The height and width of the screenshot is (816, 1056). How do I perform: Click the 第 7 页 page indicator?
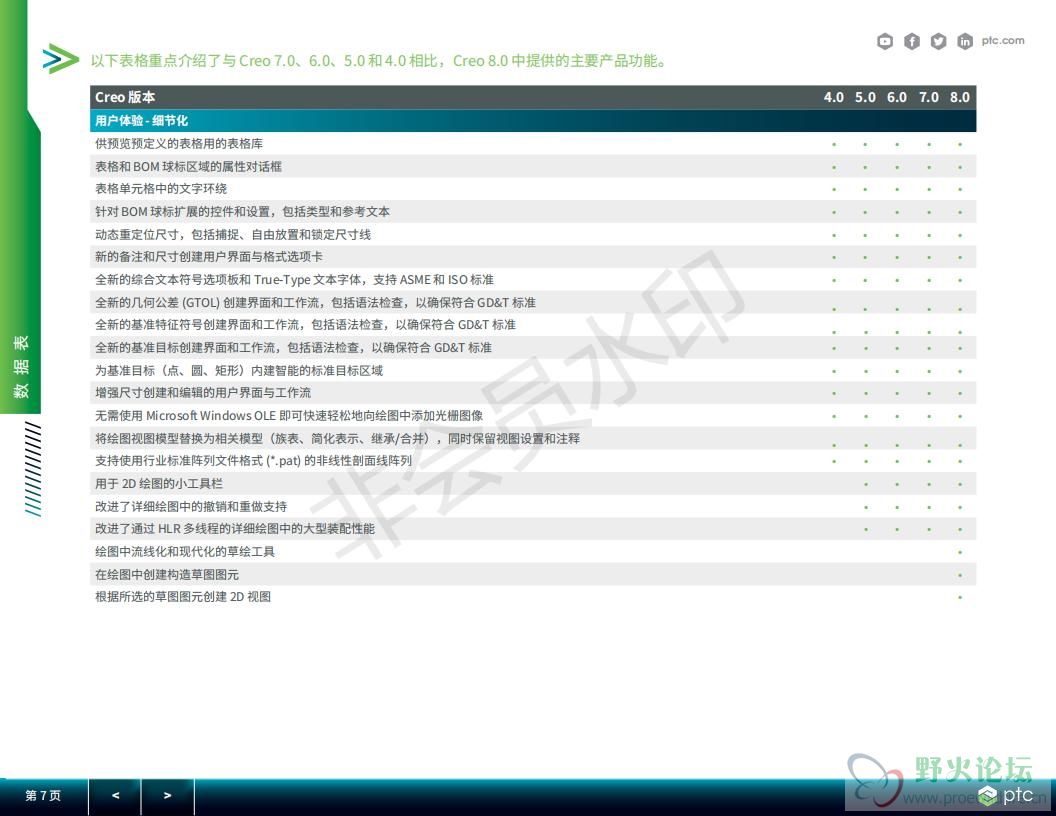coord(43,796)
